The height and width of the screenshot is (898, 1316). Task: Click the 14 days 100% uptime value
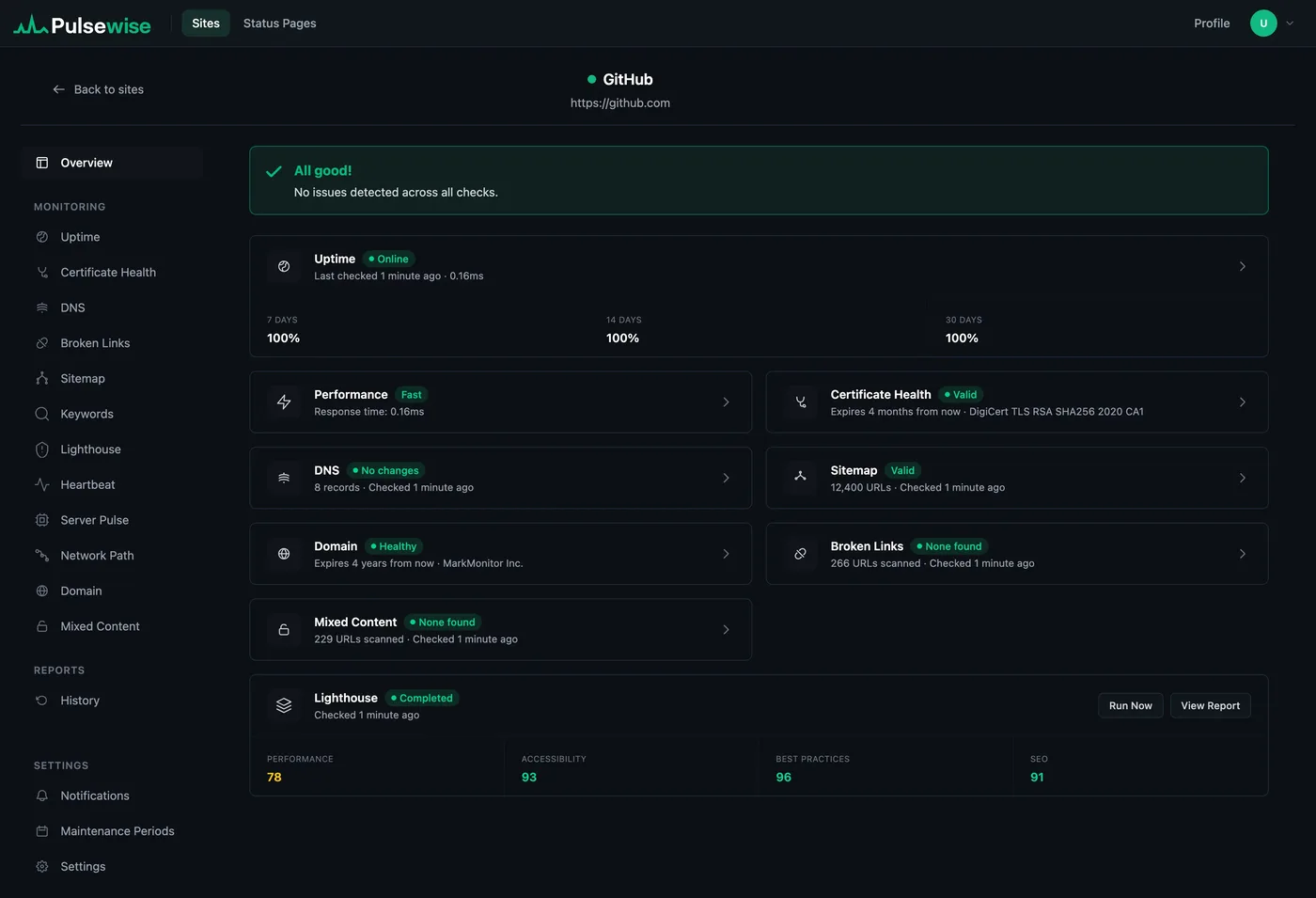(x=623, y=339)
